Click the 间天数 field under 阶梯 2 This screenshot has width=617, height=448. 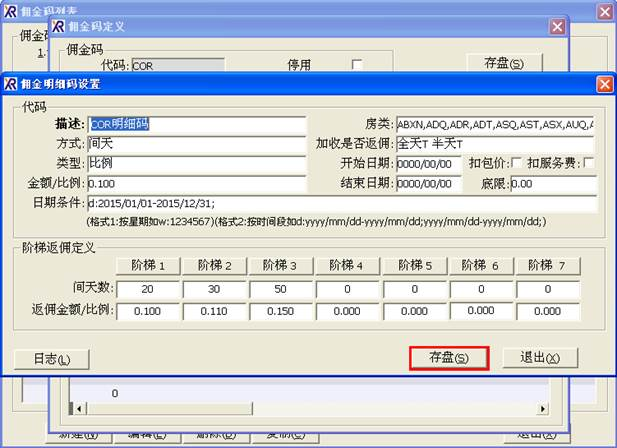[215, 288]
